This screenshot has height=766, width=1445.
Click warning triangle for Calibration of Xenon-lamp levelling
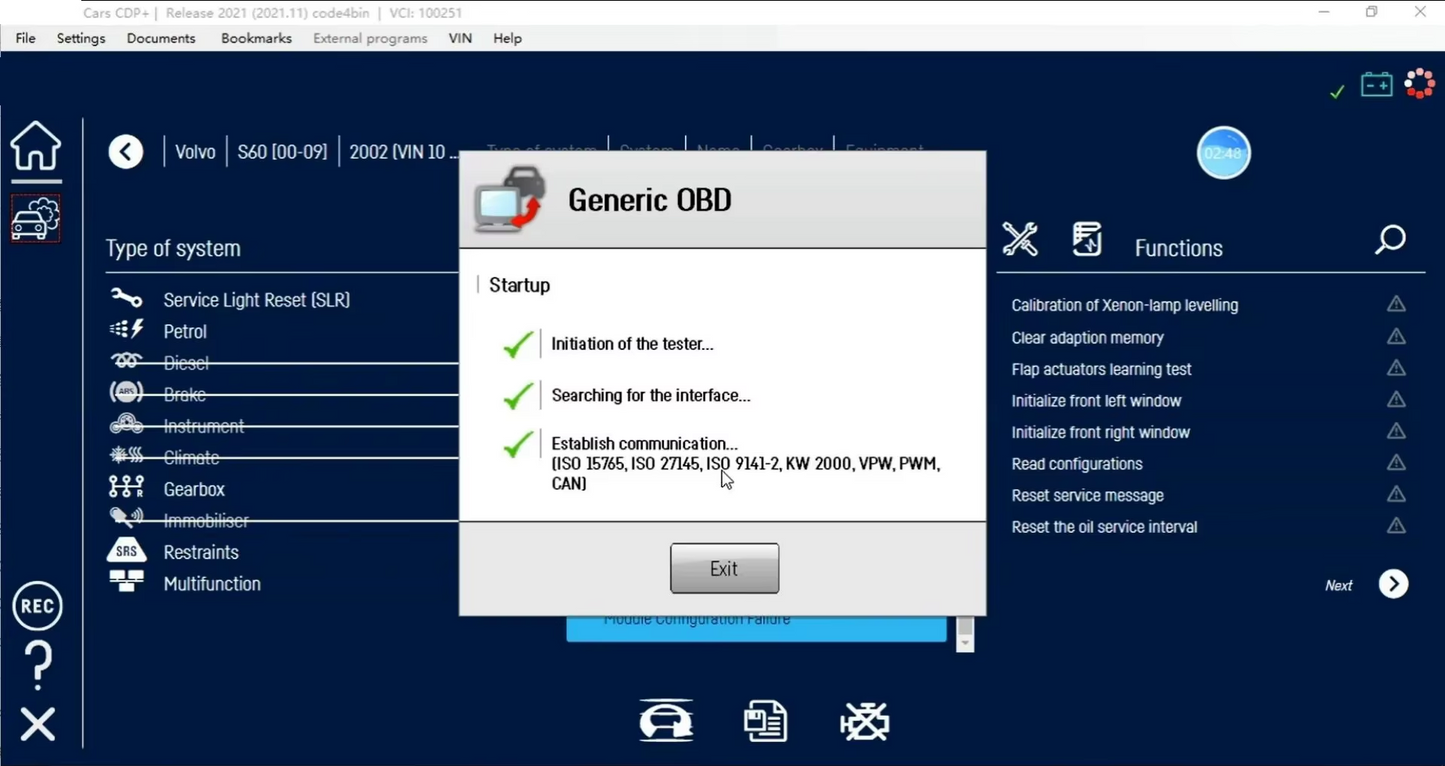point(1396,304)
